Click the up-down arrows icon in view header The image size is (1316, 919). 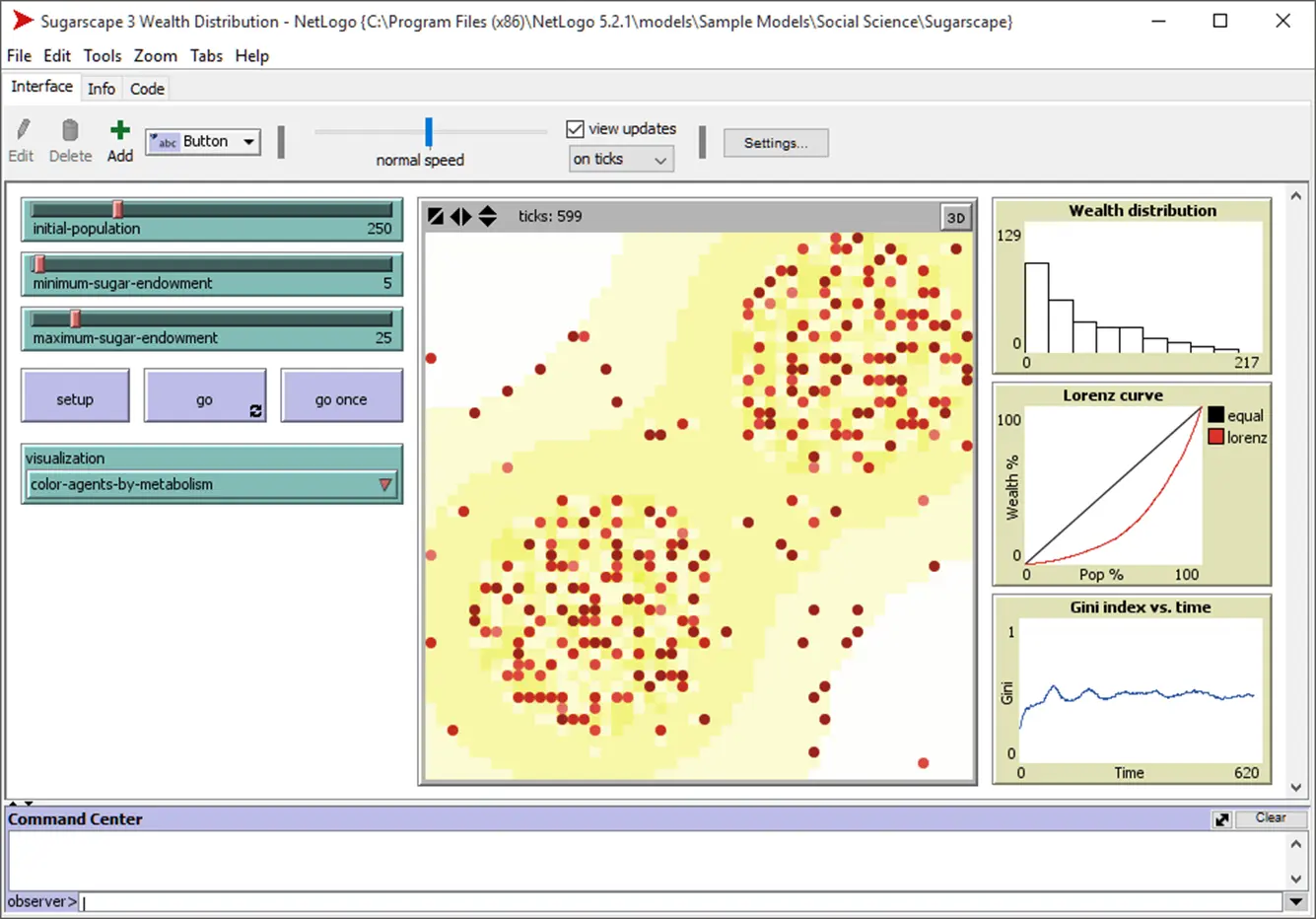click(488, 216)
